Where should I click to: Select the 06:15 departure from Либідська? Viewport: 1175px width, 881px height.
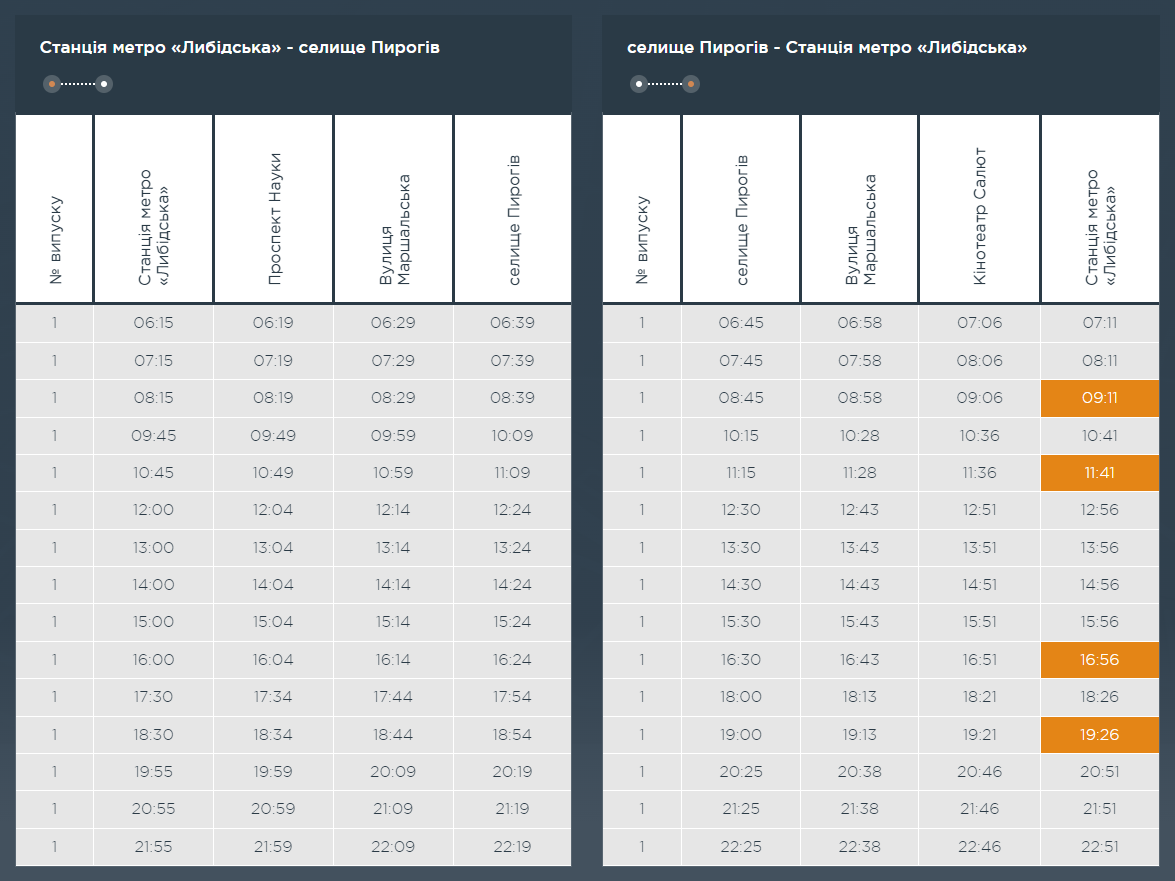(153, 323)
